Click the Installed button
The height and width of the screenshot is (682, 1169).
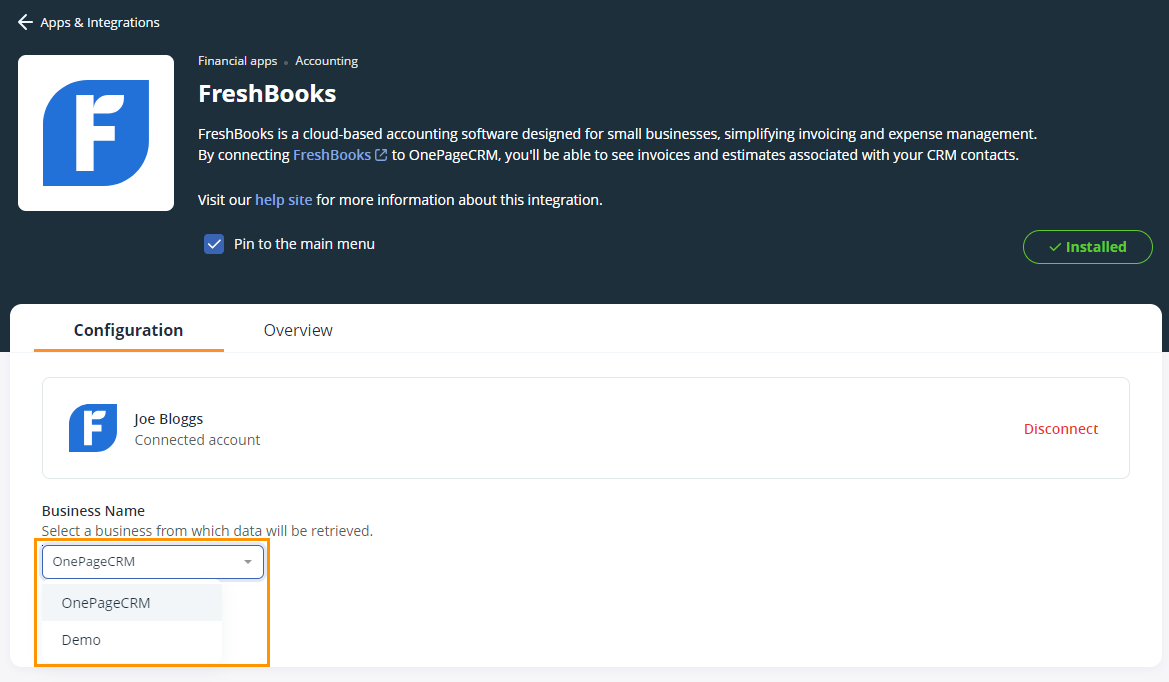(x=1088, y=247)
